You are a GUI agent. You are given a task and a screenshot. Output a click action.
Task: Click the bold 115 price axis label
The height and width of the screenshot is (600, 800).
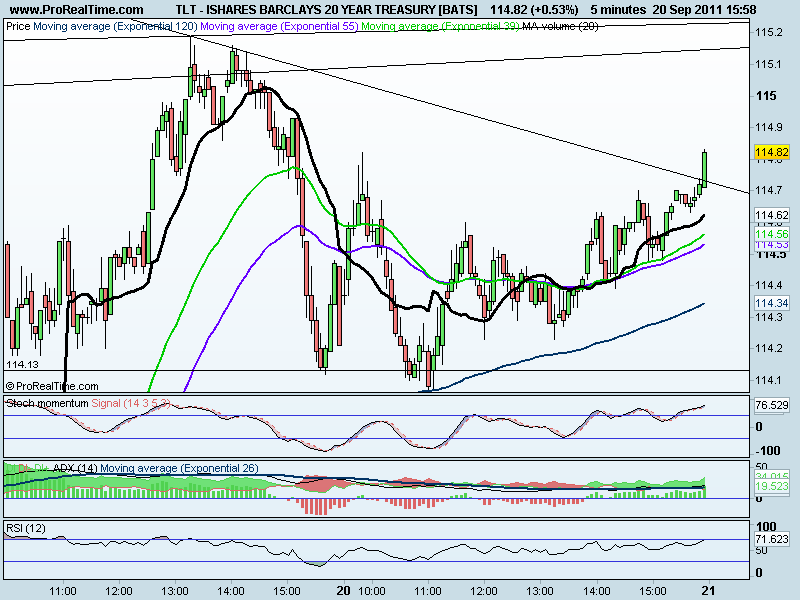click(766, 96)
